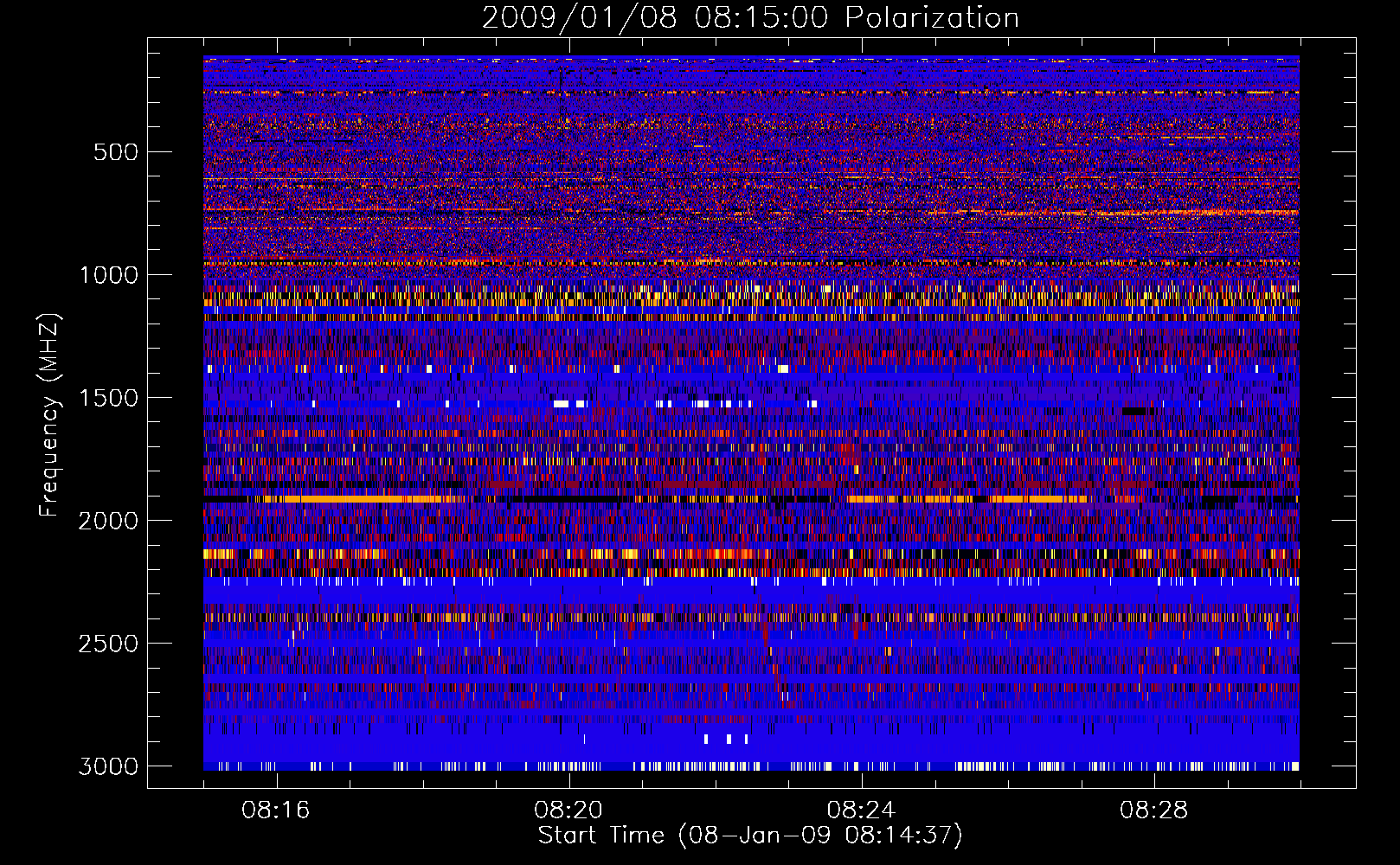Click the plot title "2009/01/08 08:15:00 Polarization"
1400x865 pixels.
(x=750, y=17)
